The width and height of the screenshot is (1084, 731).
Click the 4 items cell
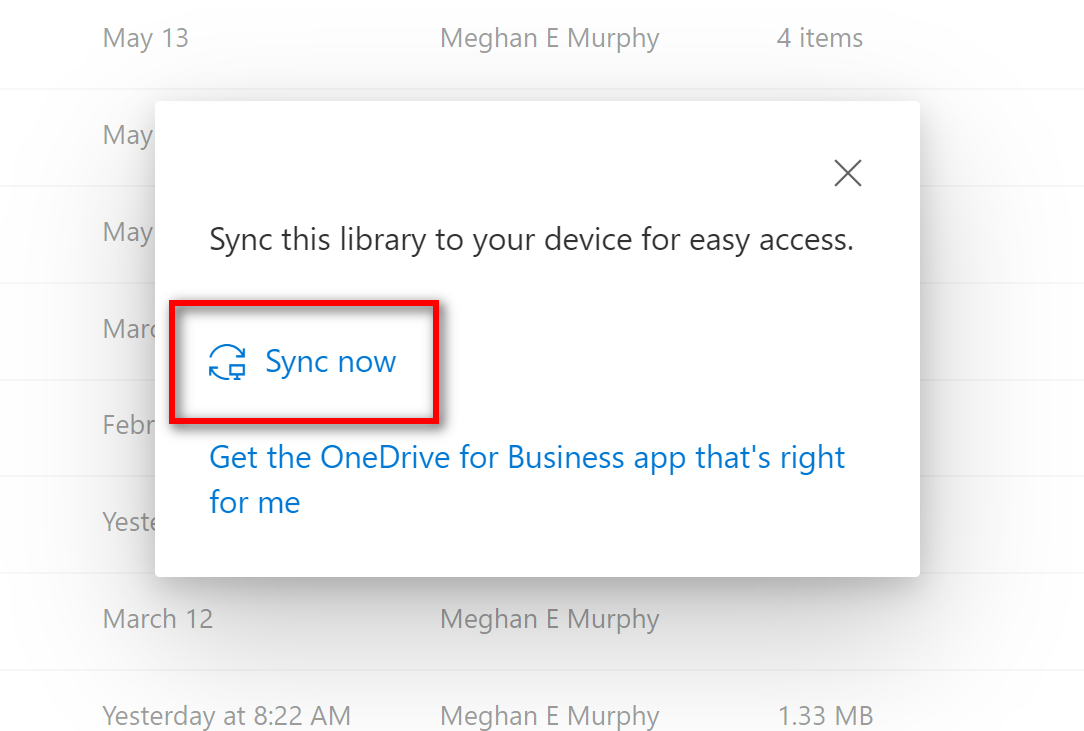819,38
